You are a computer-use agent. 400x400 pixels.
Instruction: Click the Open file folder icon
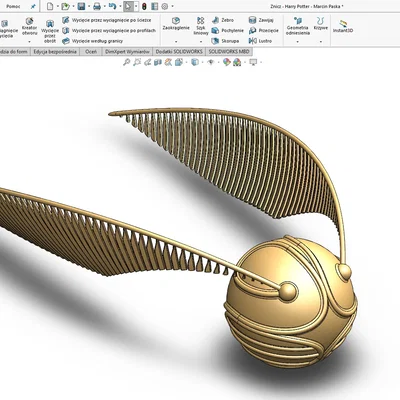click(x=65, y=6)
